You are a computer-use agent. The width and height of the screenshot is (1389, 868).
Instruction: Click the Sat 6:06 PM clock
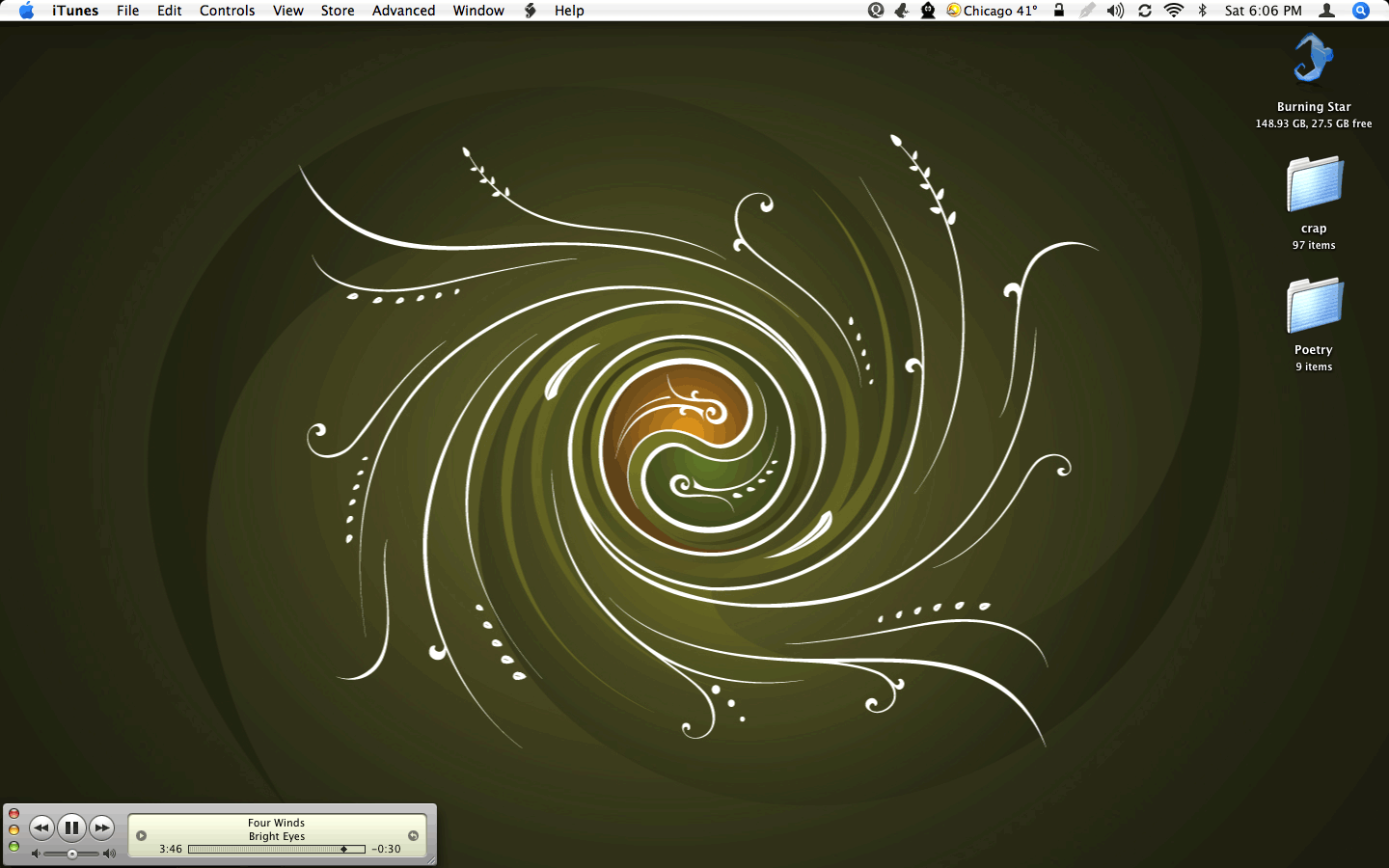point(1264,11)
